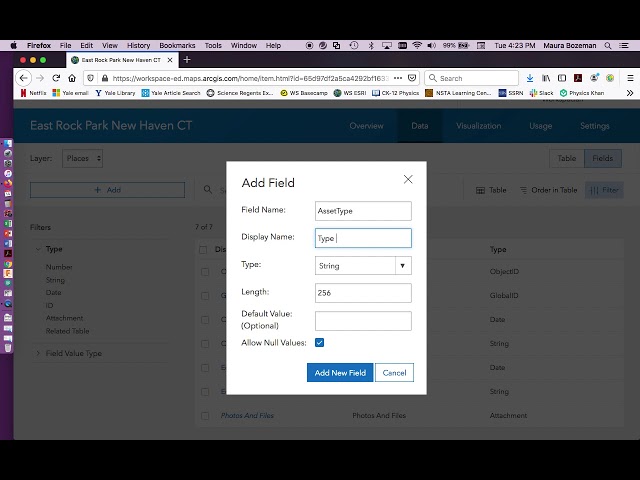The height and width of the screenshot is (480, 640).
Task: Click the Length field showing 256
Action: pyautogui.click(x=363, y=293)
